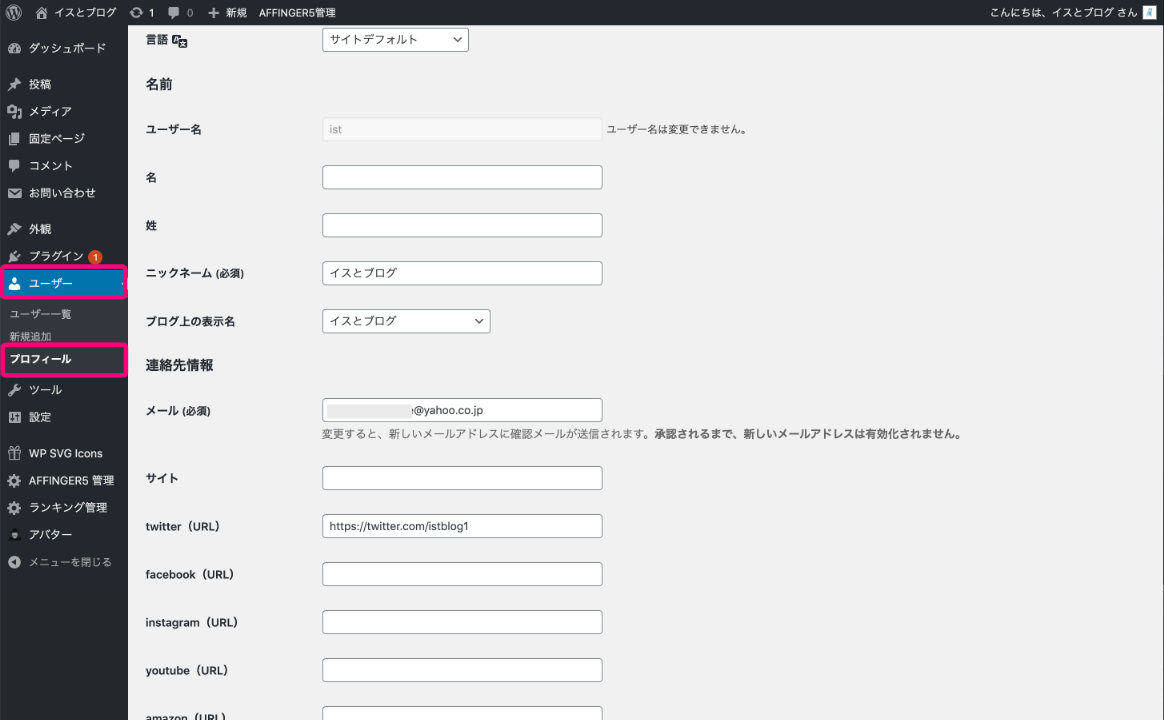Image resolution: width=1164 pixels, height=720 pixels.
Task: Click the updates refresh icon
Action: click(136, 12)
